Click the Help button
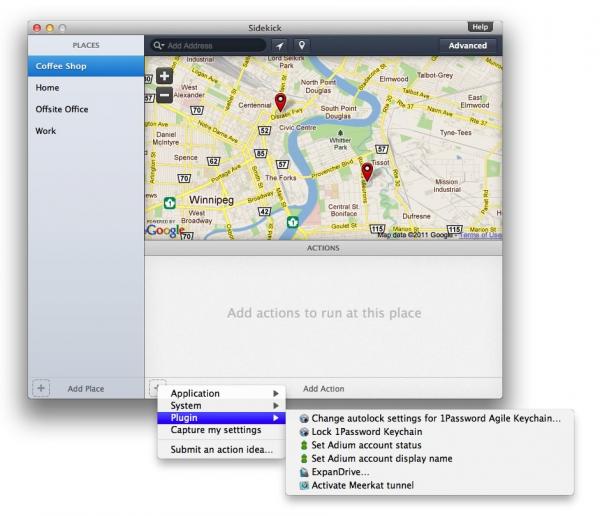 pyautogui.click(x=480, y=27)
